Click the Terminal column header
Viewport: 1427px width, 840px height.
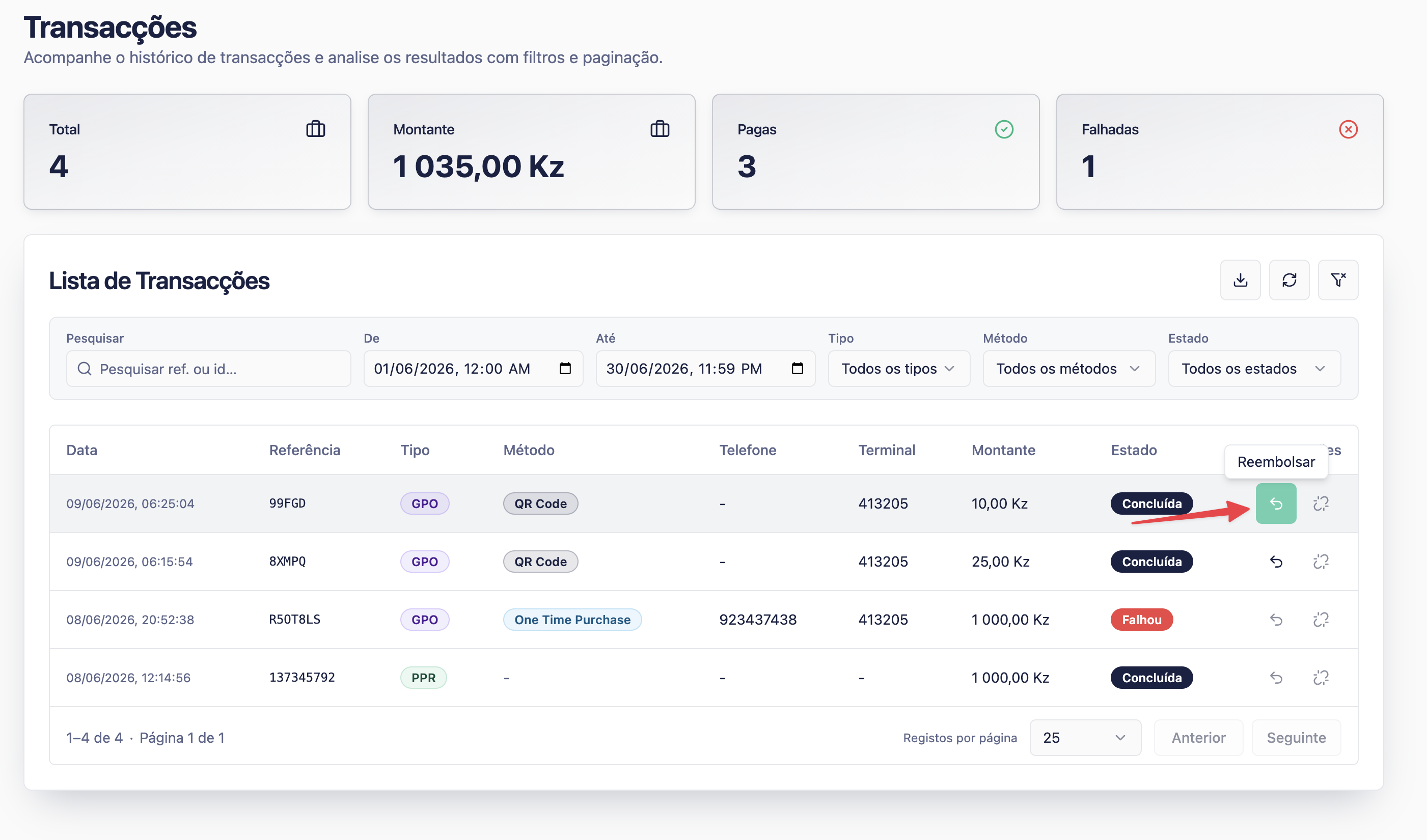click(x=886, y=450)
